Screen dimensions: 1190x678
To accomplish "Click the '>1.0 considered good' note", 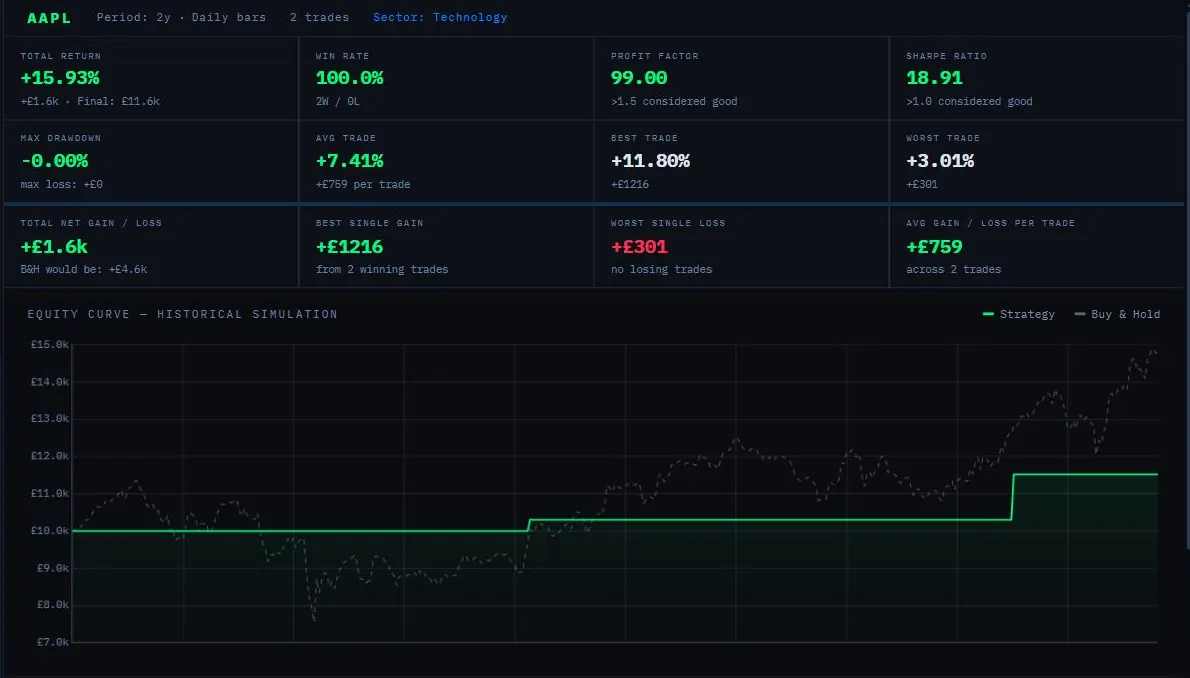I will click(x=969, y=101).
